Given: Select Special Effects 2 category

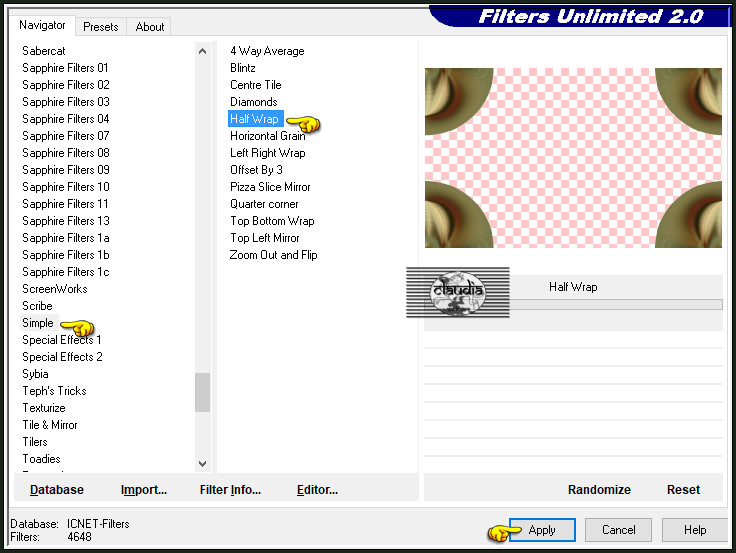Looking at the screenshot, I should coord(62,357).
